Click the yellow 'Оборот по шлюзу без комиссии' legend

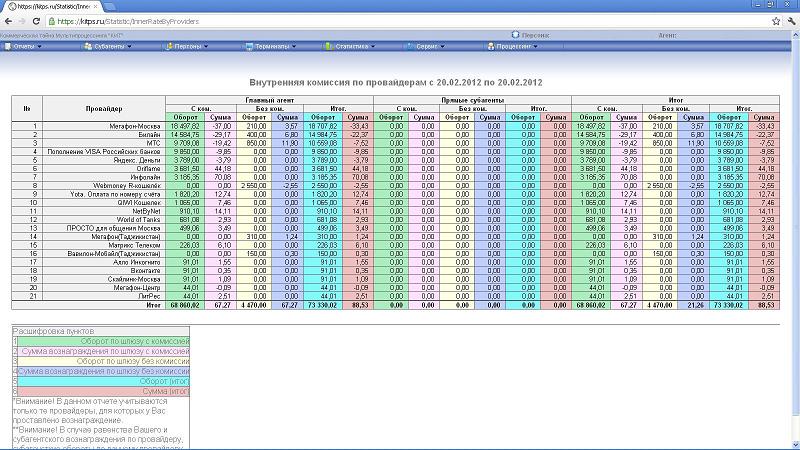click(104, 361)
